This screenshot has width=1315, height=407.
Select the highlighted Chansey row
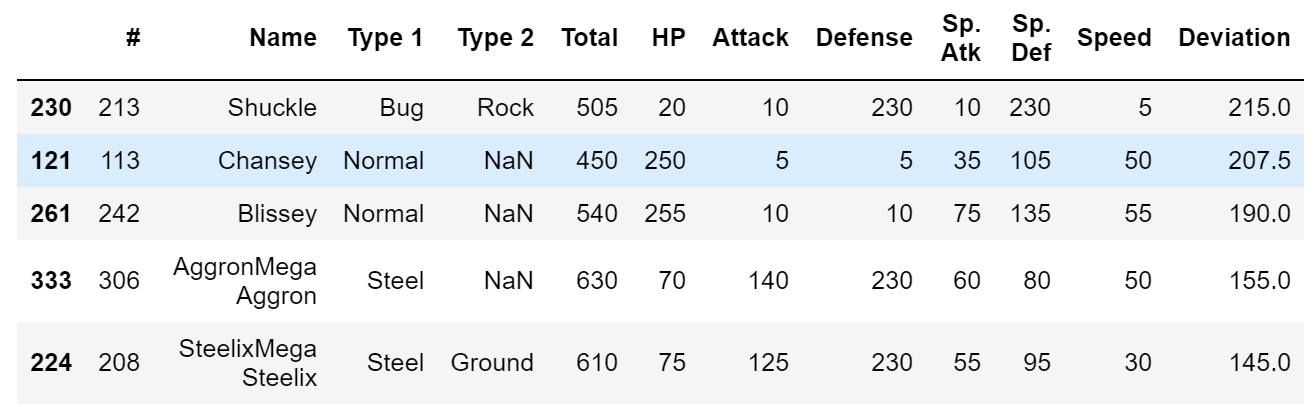(657, 161)
